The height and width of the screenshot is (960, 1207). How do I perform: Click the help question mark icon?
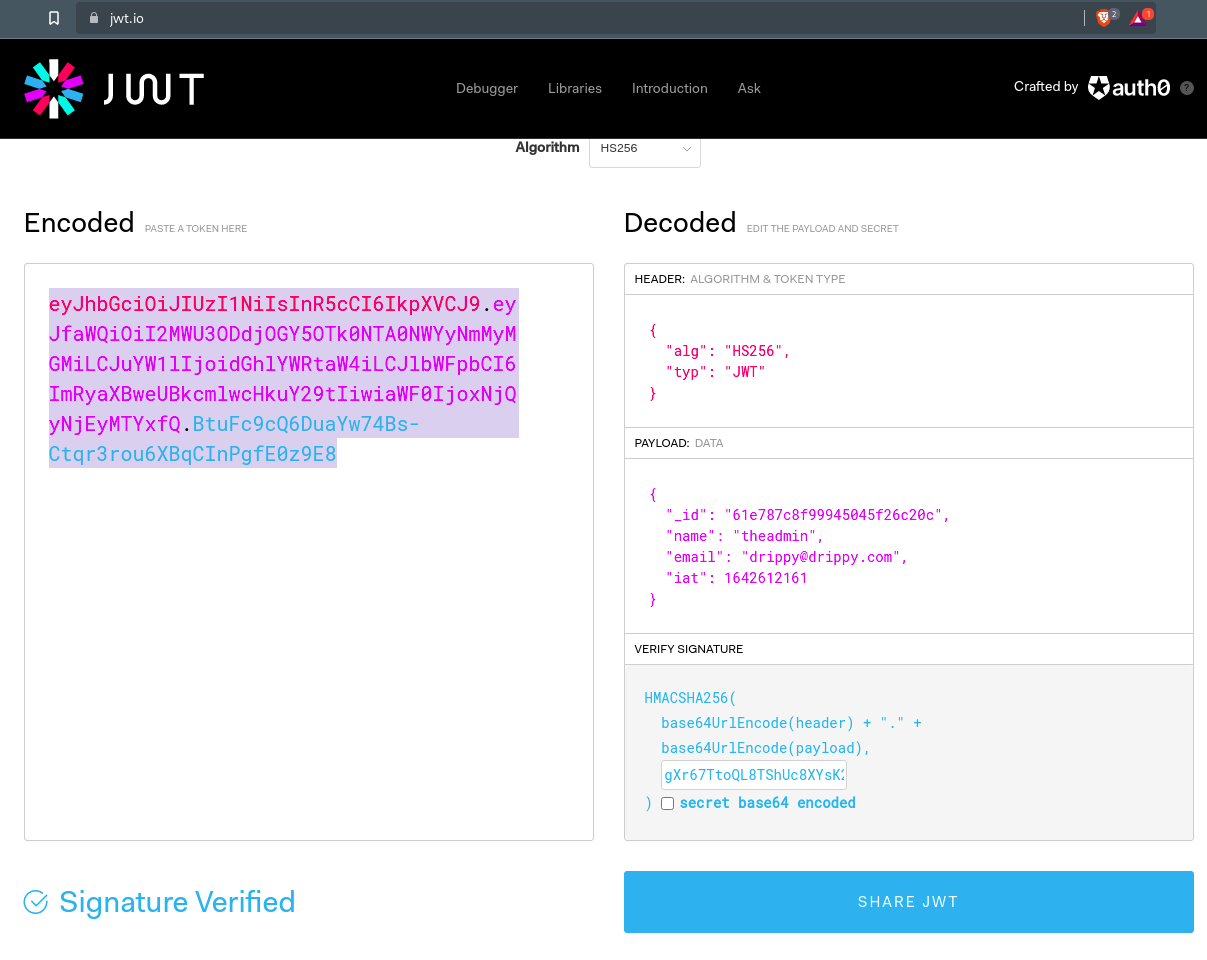[1187, 88]
